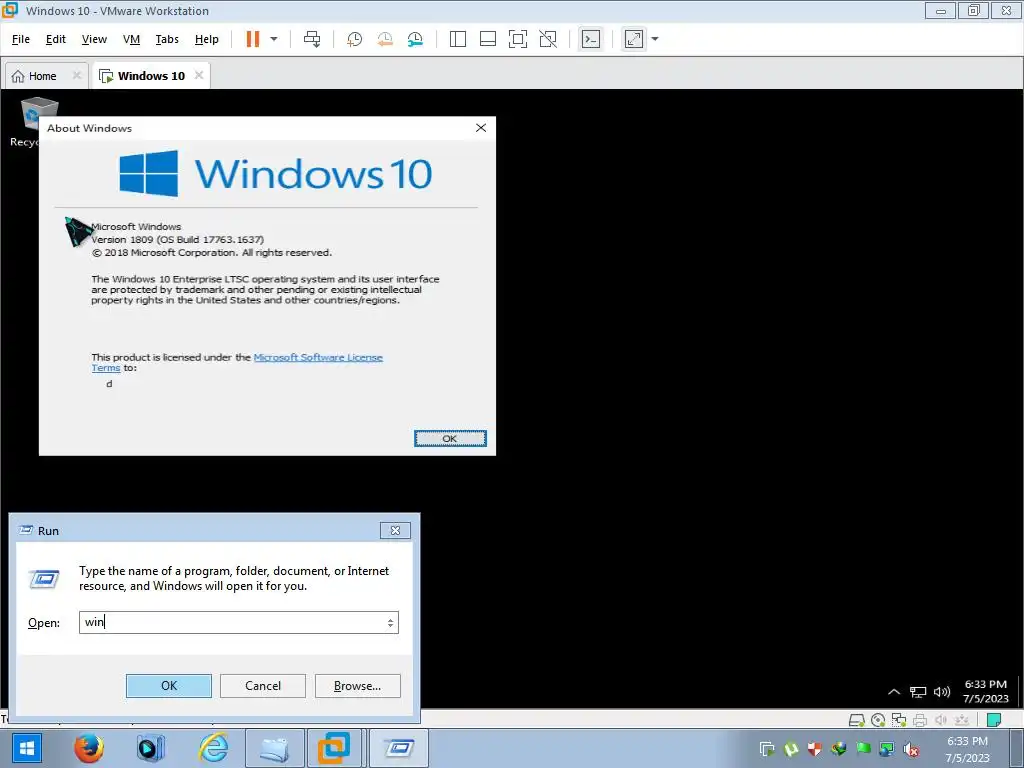The height and width of the screenshot is (768, 1024).
Task: Click the host network connection tray icon
Action: (887, 749)
